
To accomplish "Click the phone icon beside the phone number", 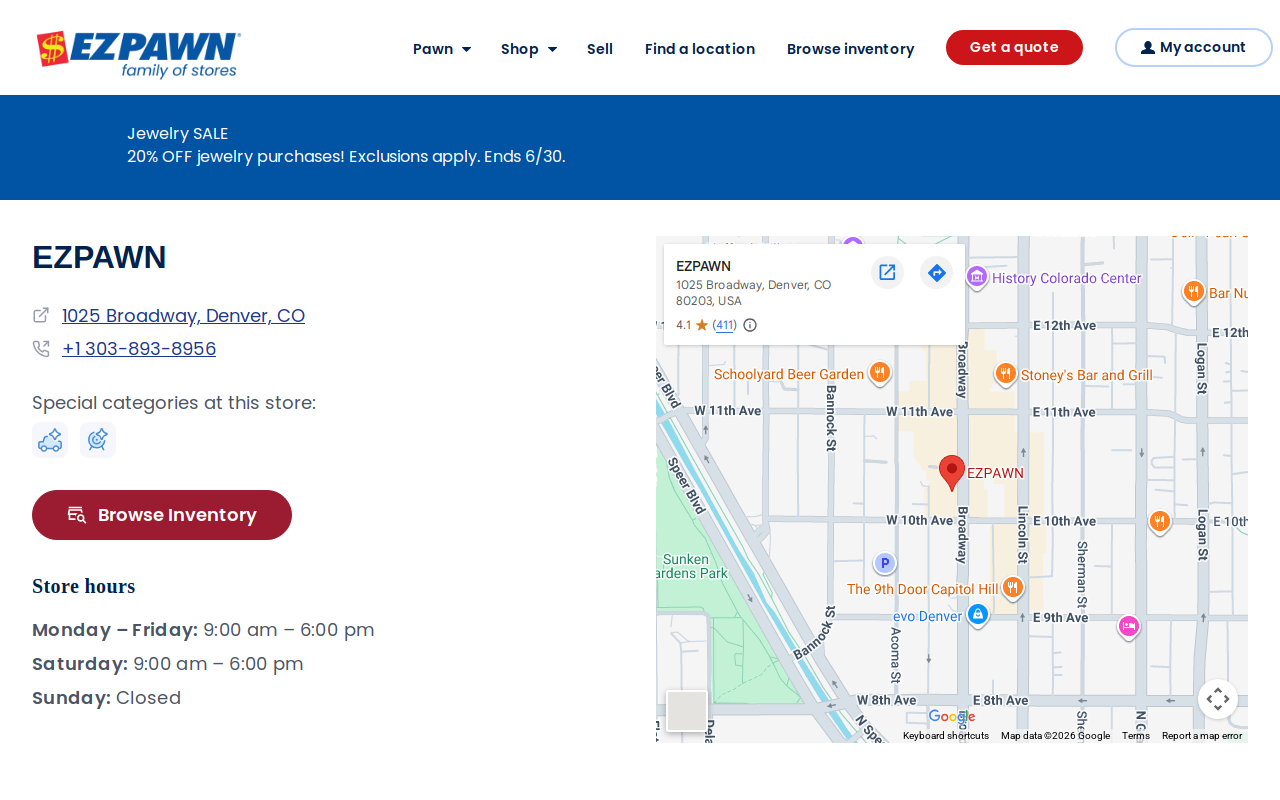I will tap(41, 348).
